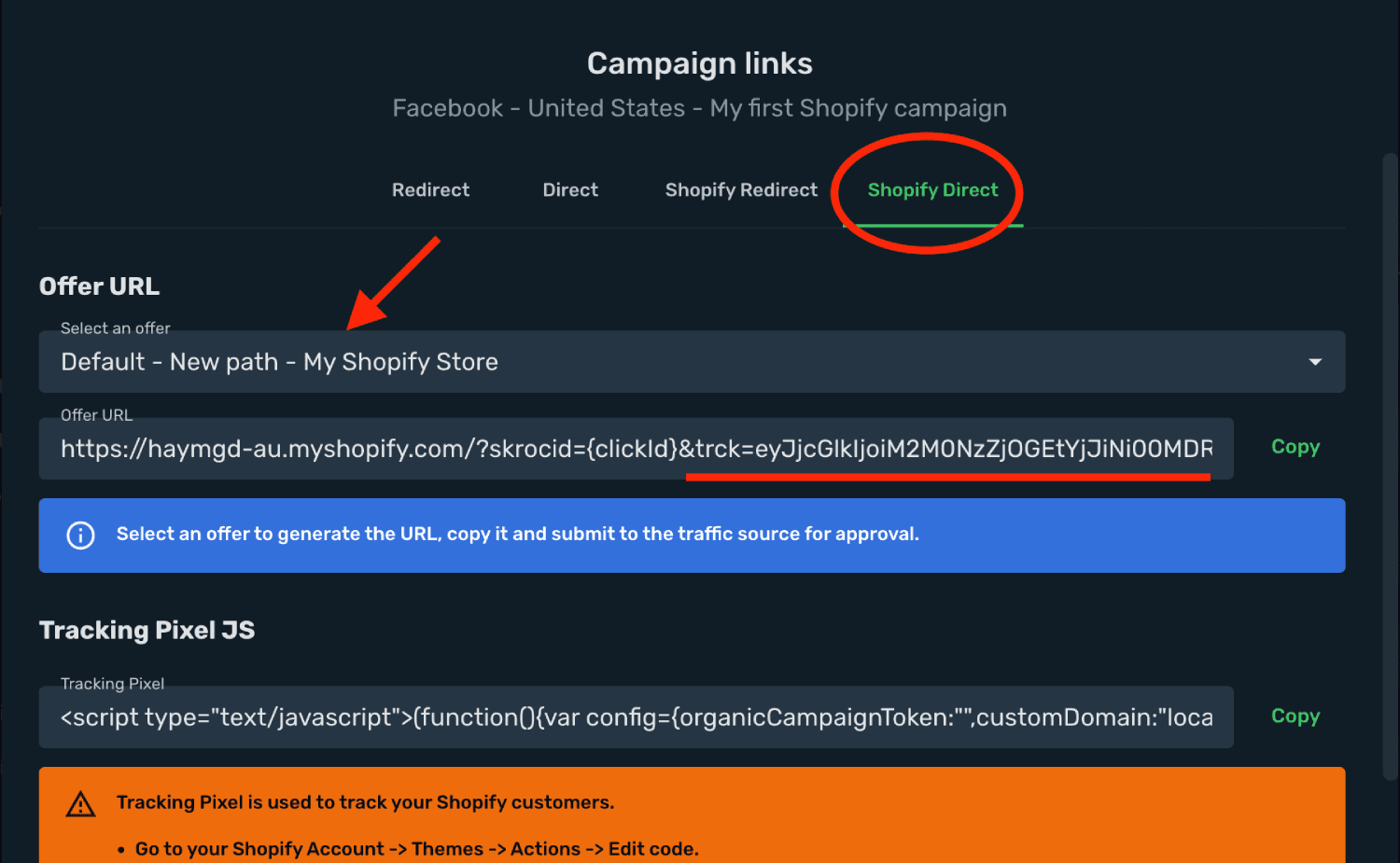The image size is (1400, 863).
Task: Click the warning triangle icon in orange banner
Action: point(81,804)
